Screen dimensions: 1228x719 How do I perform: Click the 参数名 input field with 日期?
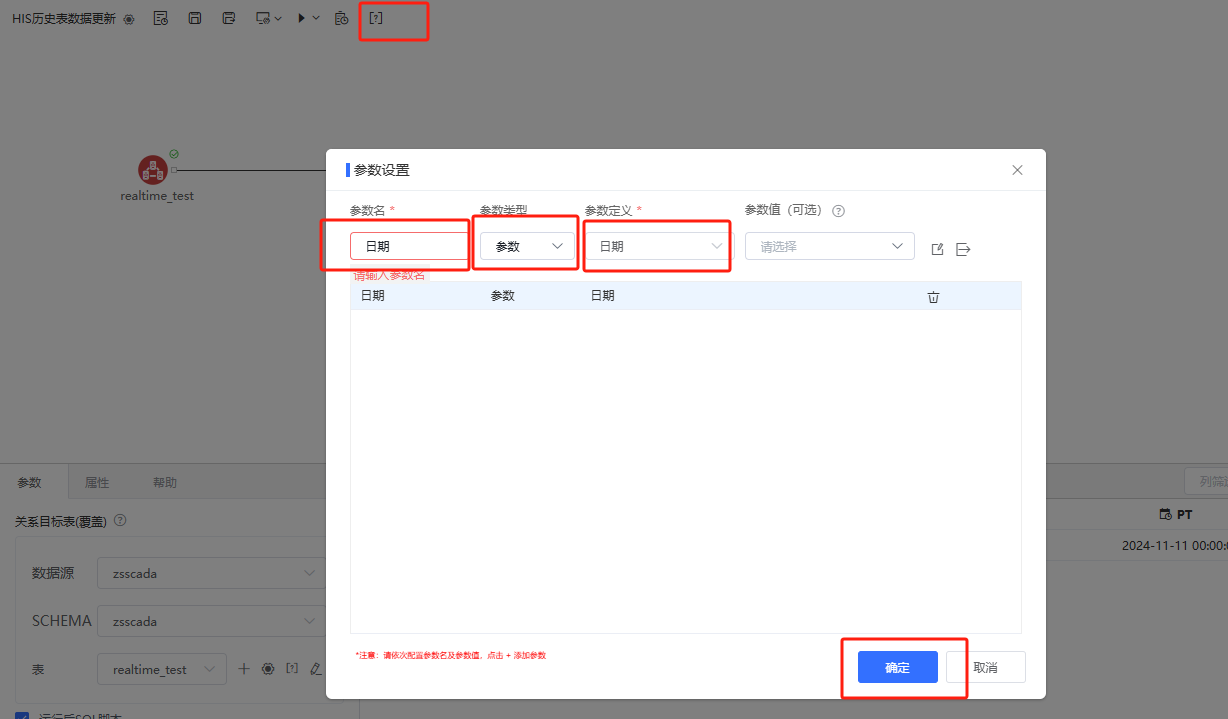point(409,246)
